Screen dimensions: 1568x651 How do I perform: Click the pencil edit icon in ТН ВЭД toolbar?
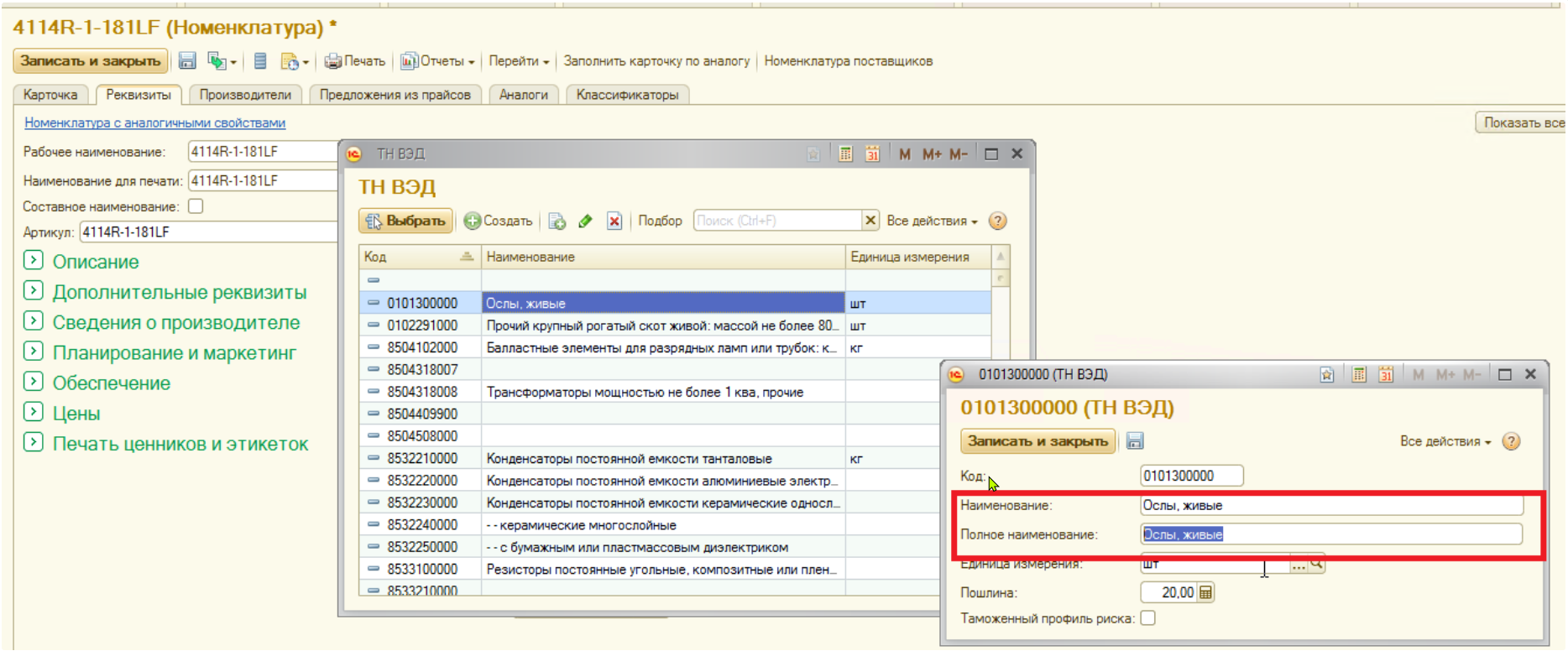pyautogui.click(x=585, y=221)
